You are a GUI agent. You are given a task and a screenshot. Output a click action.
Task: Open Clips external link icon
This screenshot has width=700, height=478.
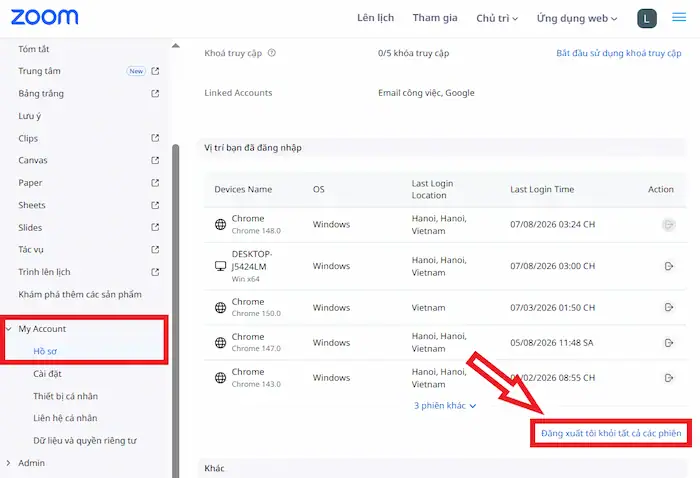click(x=155, y=138)
